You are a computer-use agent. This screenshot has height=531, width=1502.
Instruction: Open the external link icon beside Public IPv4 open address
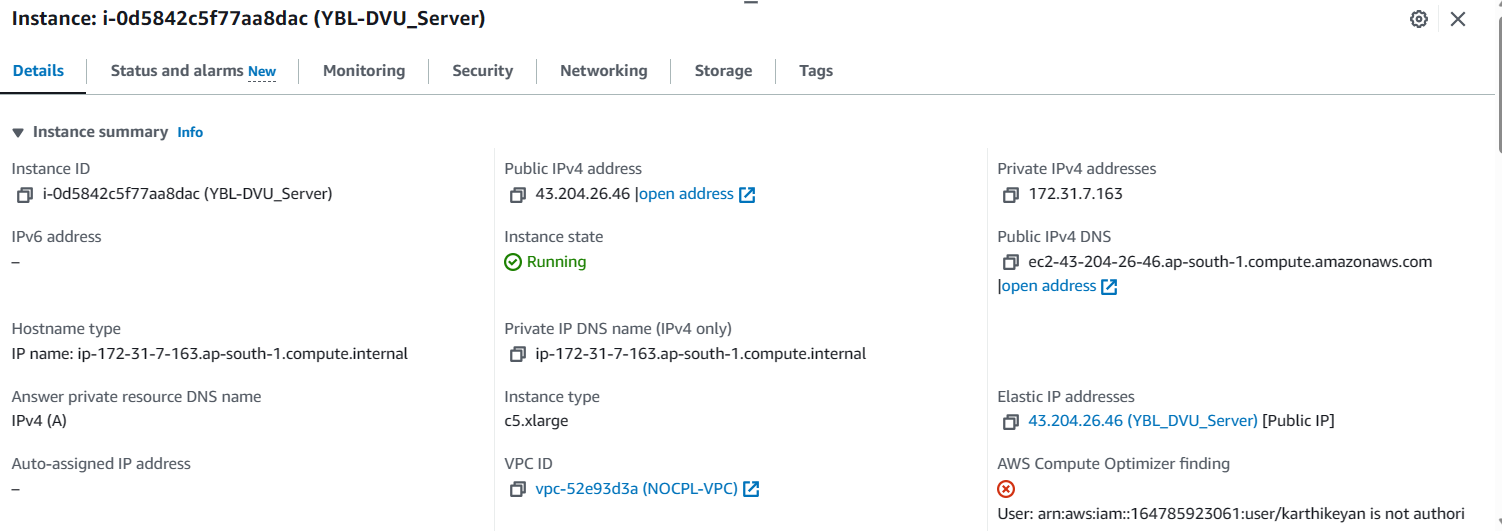(747, 195)
